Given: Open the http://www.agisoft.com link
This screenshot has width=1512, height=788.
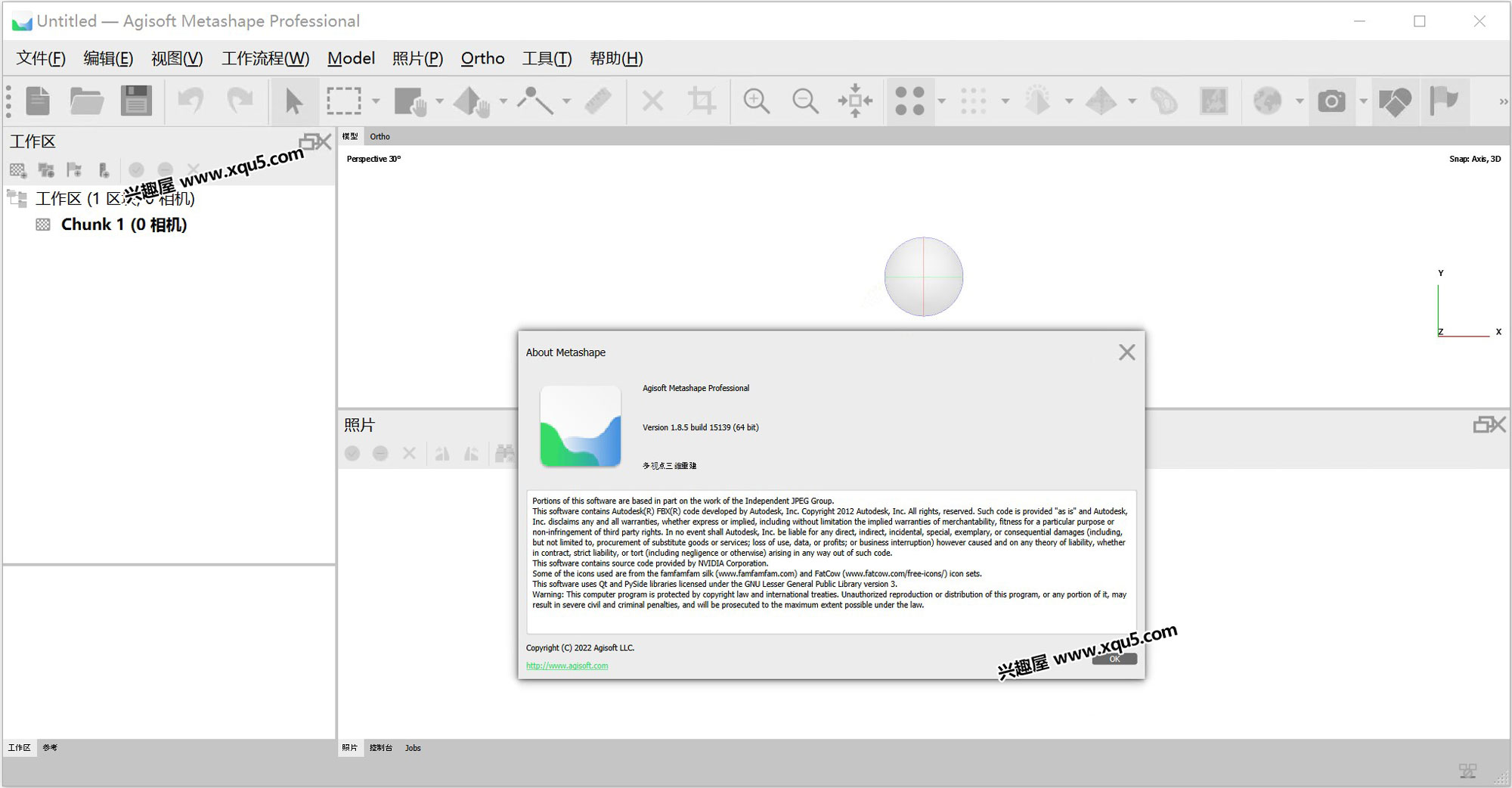Looking at the screenshot, I should (x=567, y=665).
